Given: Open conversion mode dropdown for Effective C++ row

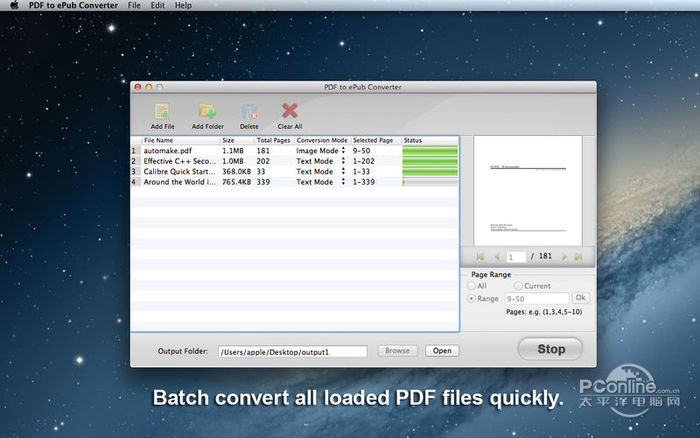Looking at the screenshot, I should pyautogui.click(x=343, y=161).
